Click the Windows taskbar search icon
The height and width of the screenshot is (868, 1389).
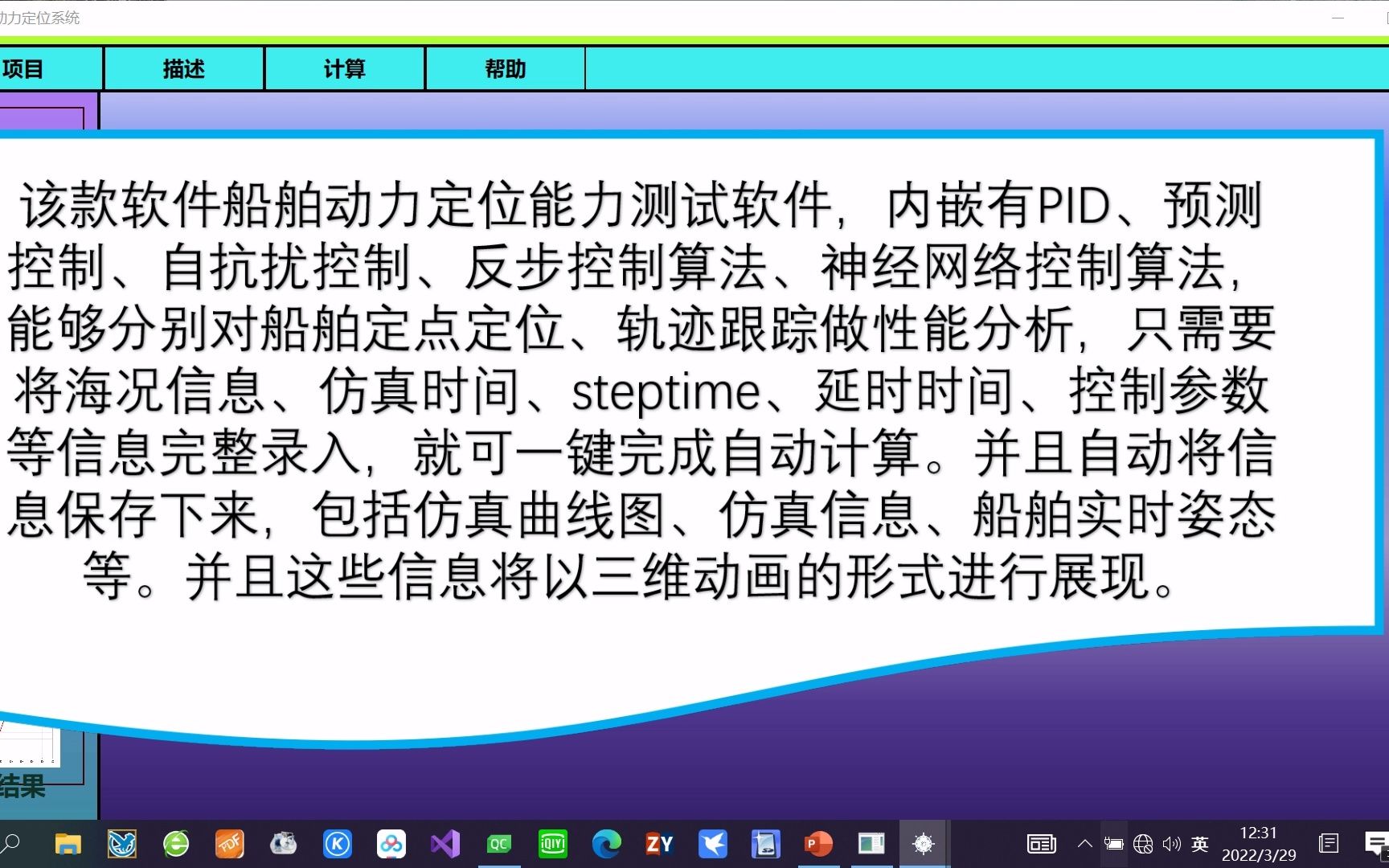(11, 844)
